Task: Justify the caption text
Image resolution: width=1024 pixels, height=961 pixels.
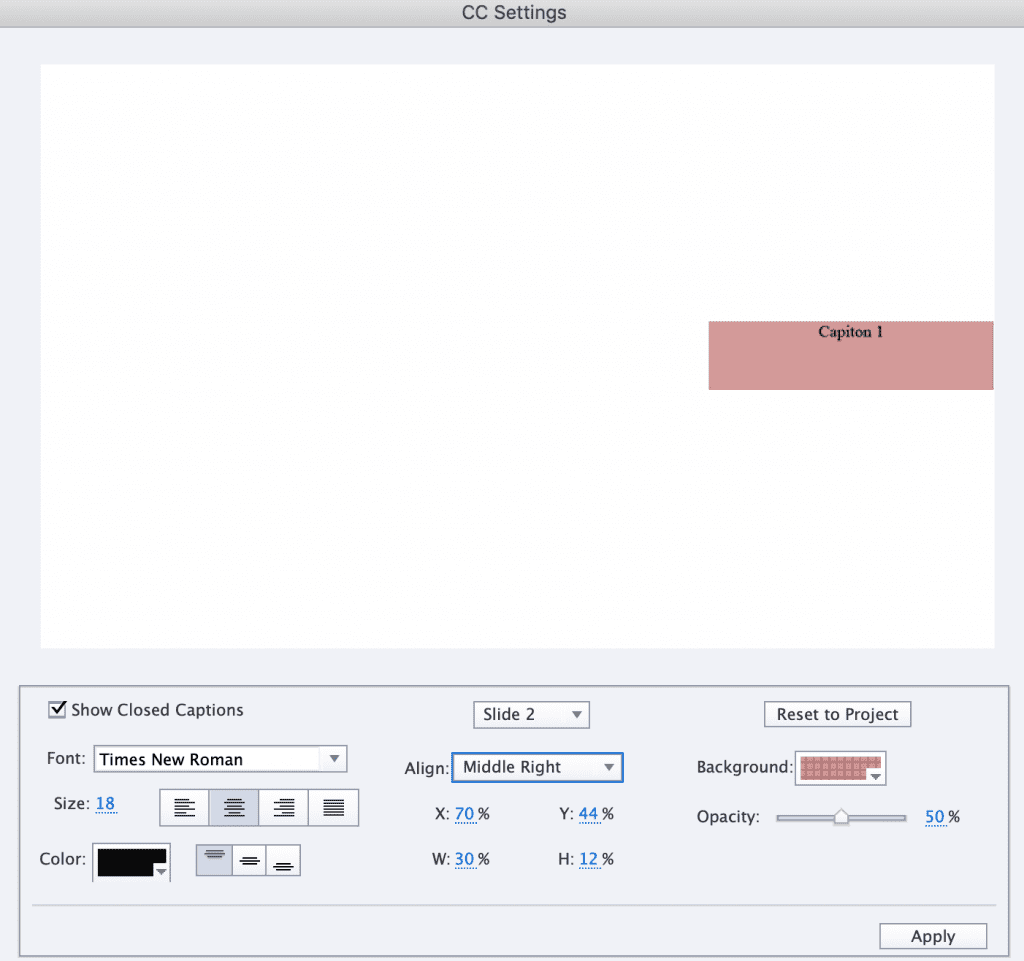Action: click(x=333, y=808)
